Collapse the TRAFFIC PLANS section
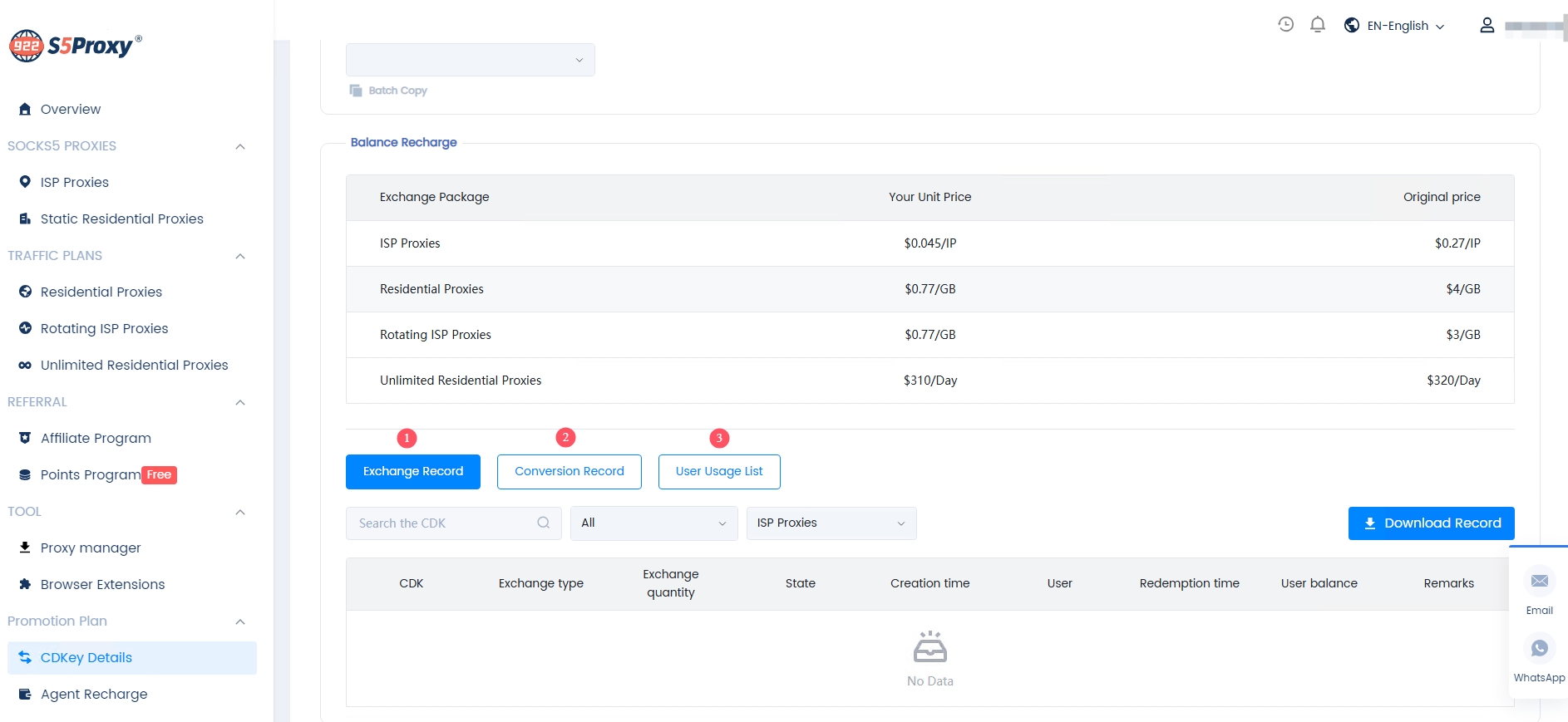Viewport: 1568px width, 722px height. click(x=240, y=256)
